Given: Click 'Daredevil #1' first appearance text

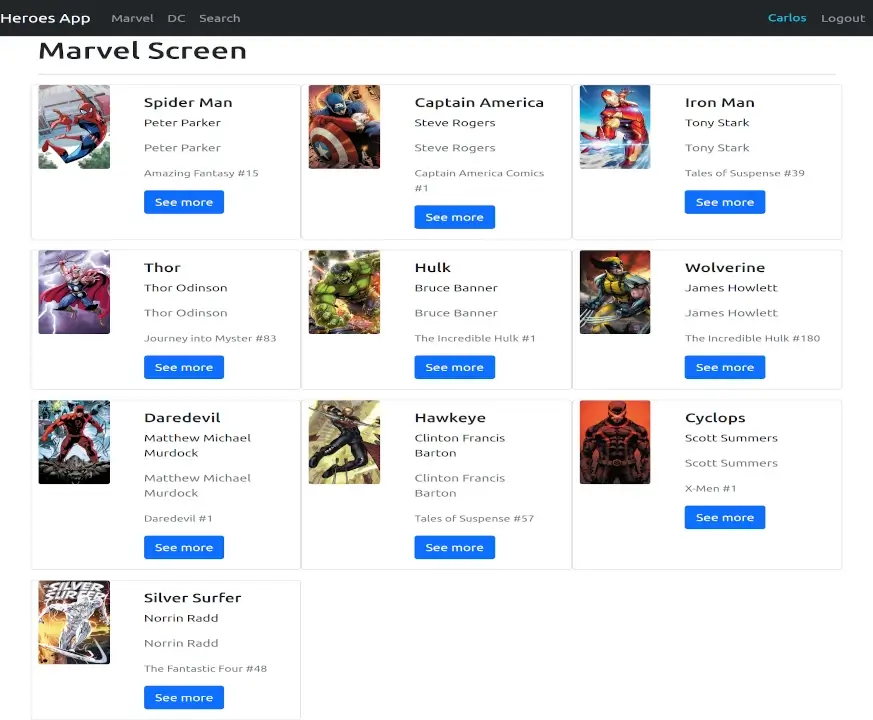Looking at the screenshot, I should coord(178,518).
